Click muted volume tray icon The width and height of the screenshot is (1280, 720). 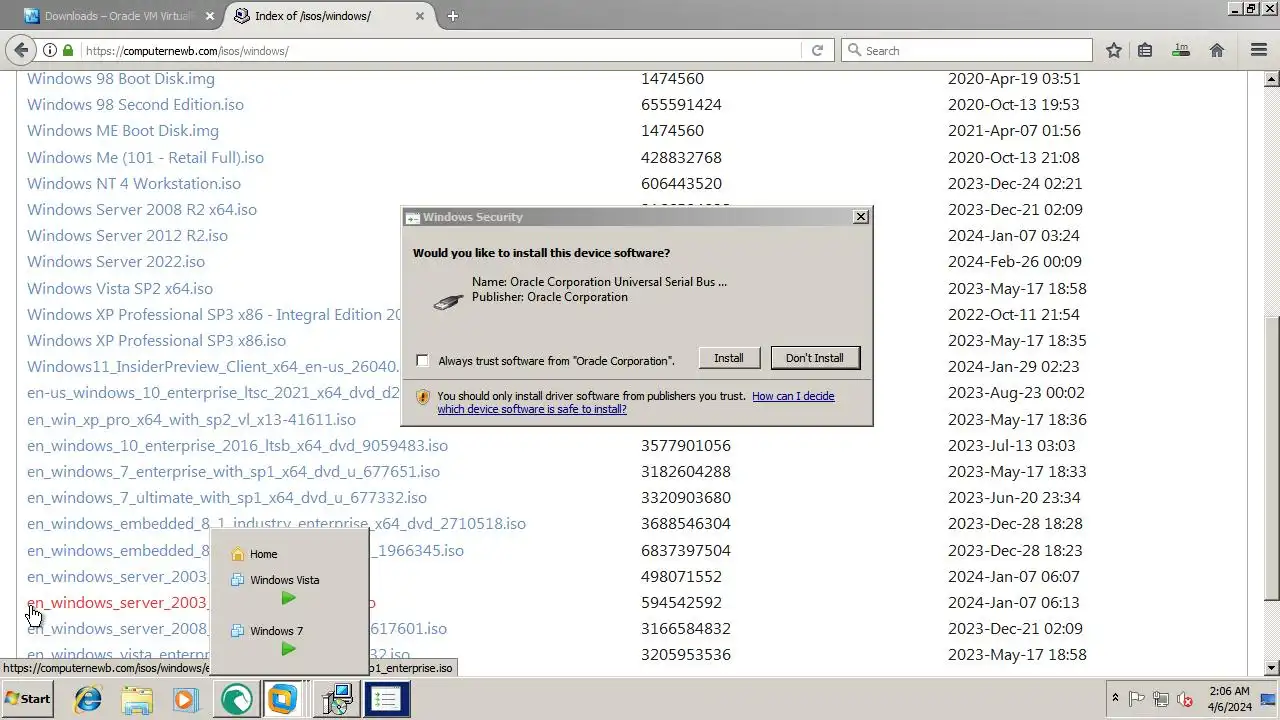coord(1186,699)
